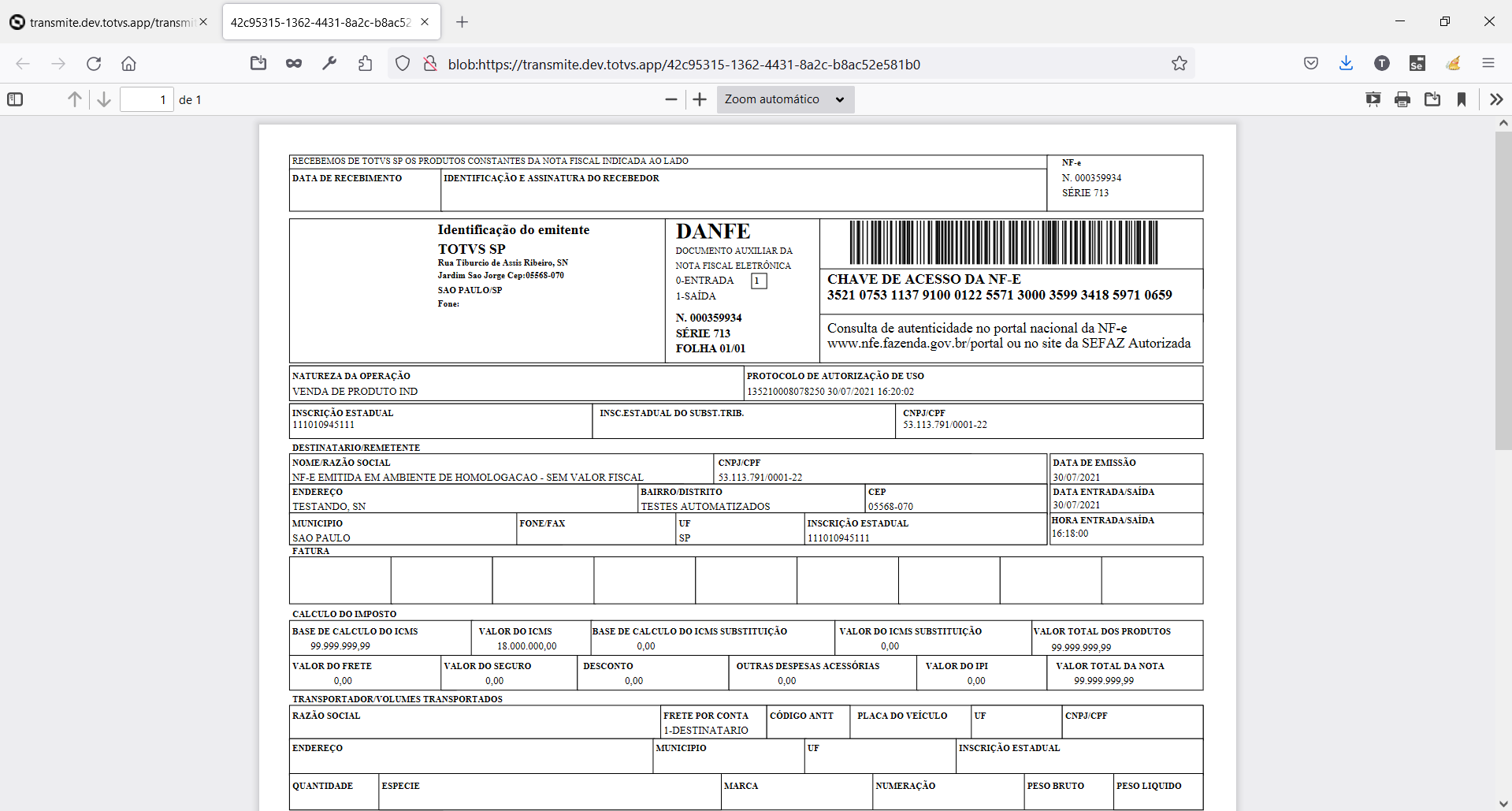Zoom out the PDF document
This screenshot has width=1512, height=811.
(x=671, y=99)
